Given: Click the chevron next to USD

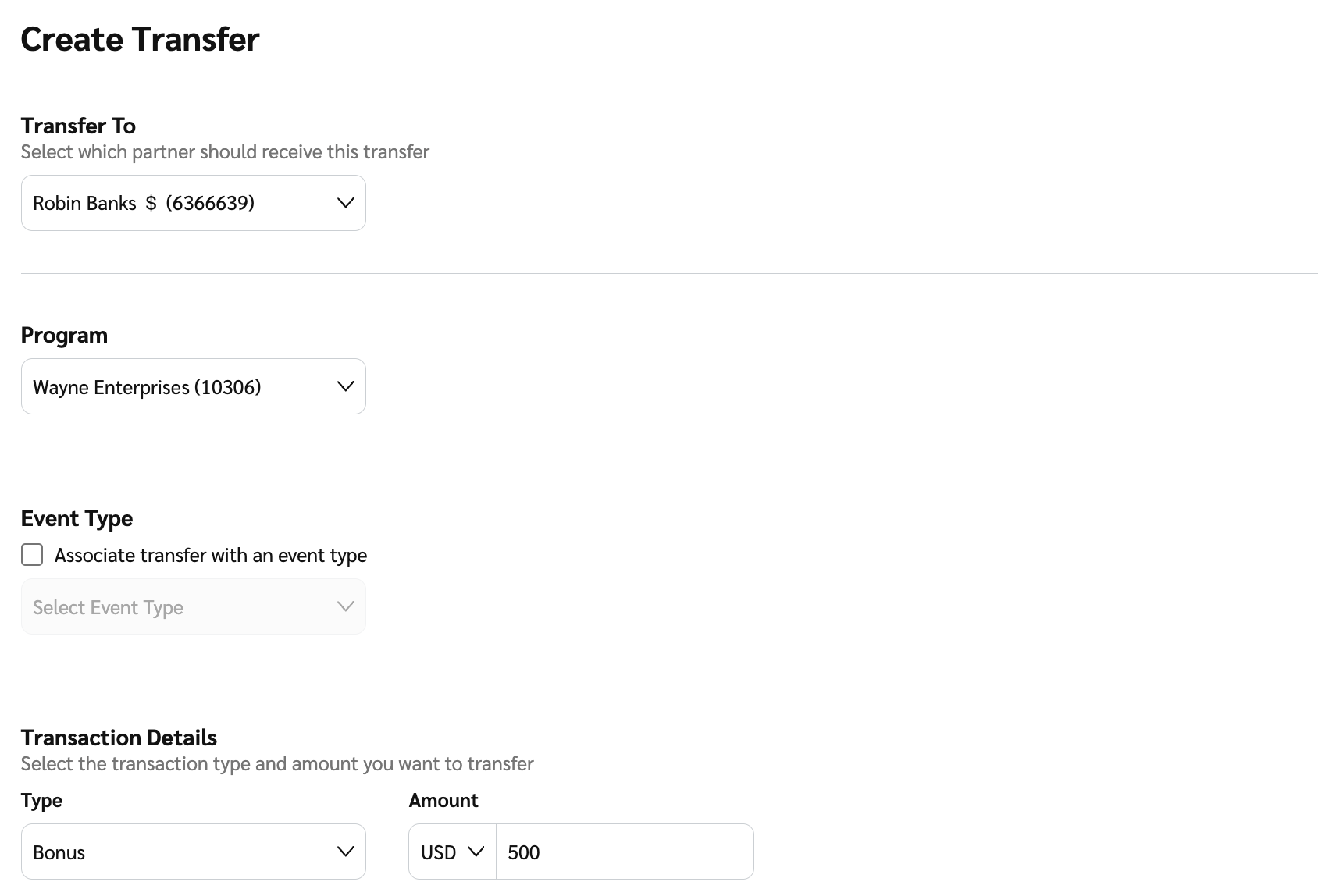Looking at the screenshot, I should [x=476, y=852].
